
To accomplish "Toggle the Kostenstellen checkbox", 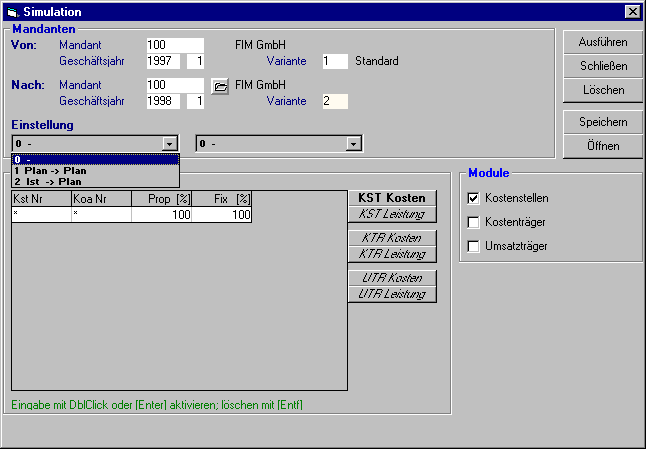I will (473, 198).
